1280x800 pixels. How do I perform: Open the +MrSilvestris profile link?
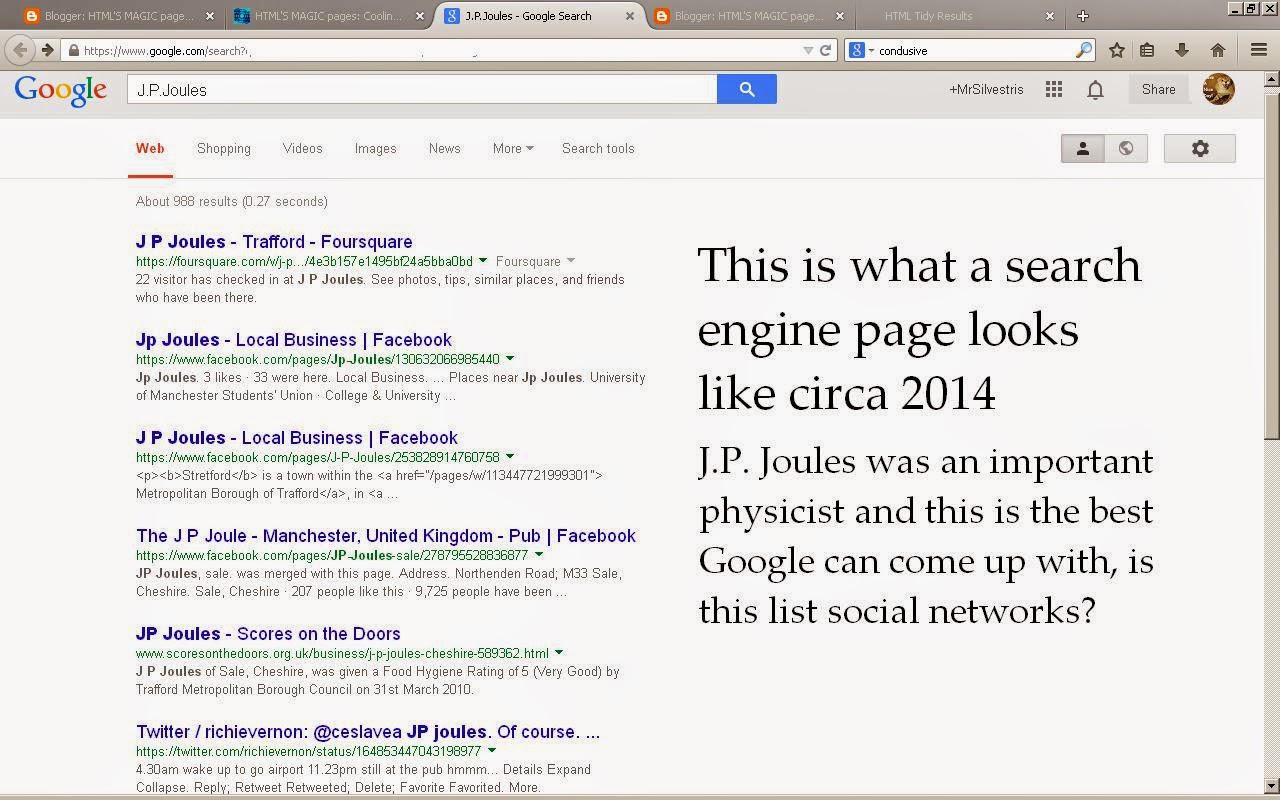pos(986,89)
